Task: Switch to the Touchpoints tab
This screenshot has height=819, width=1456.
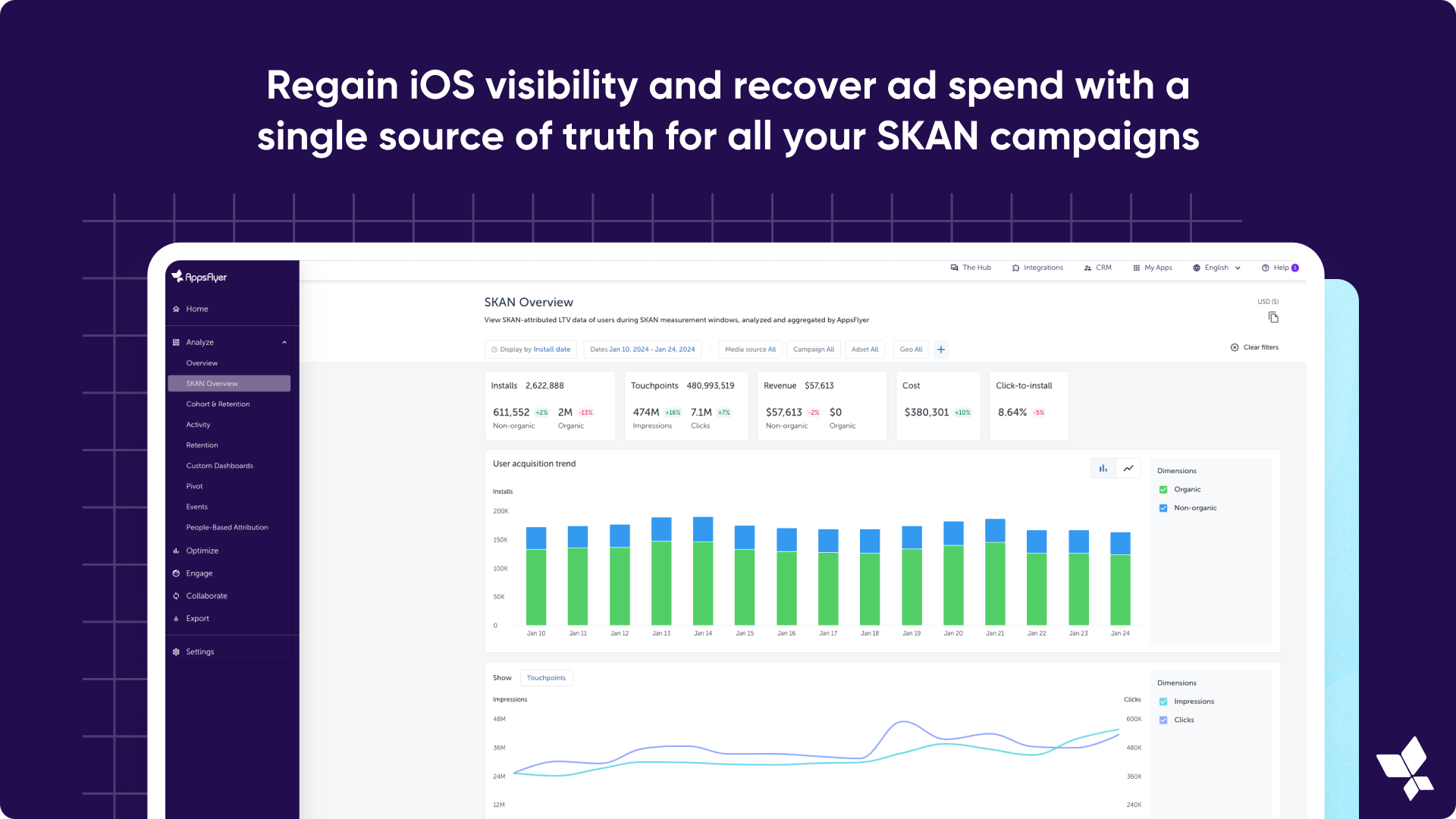Action: (x=546, y=677)
